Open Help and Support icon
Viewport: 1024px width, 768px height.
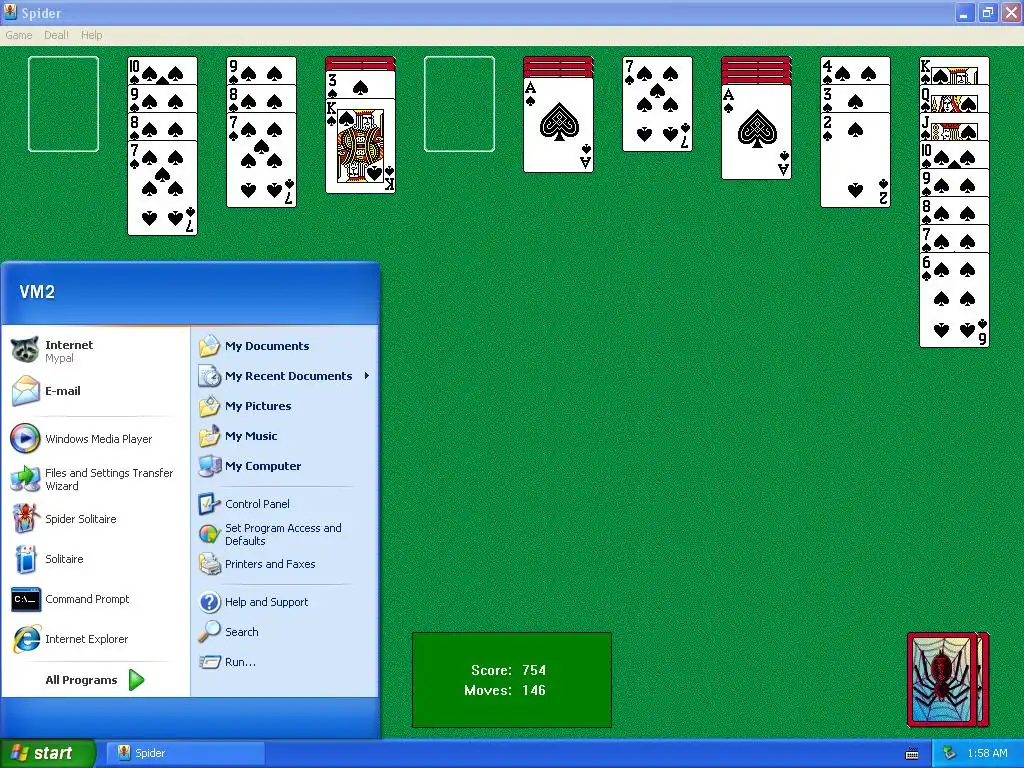pyautogui.click(x=210, y=601)
